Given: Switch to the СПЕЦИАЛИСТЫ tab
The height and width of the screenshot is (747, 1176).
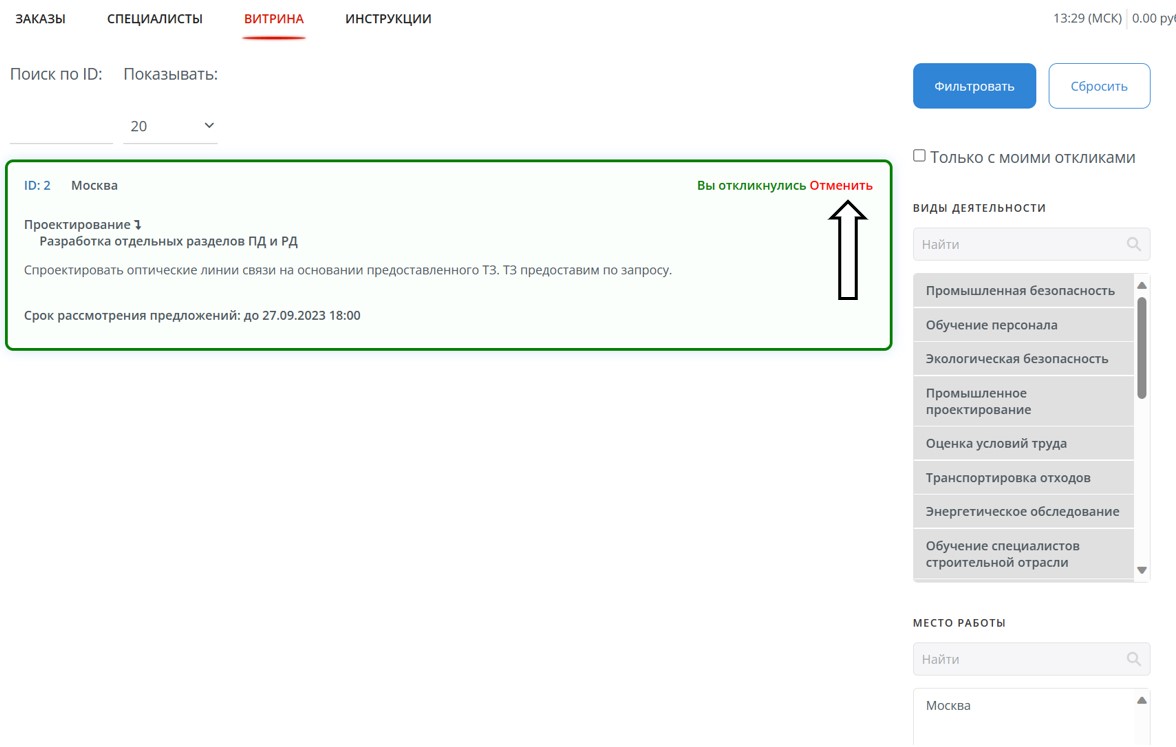Looking at the screenshot, I should pyautogui.click(x=155, y=19).
